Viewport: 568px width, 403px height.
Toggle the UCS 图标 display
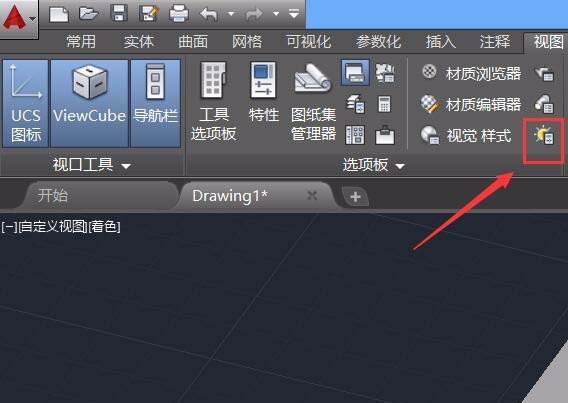point(26,103)
